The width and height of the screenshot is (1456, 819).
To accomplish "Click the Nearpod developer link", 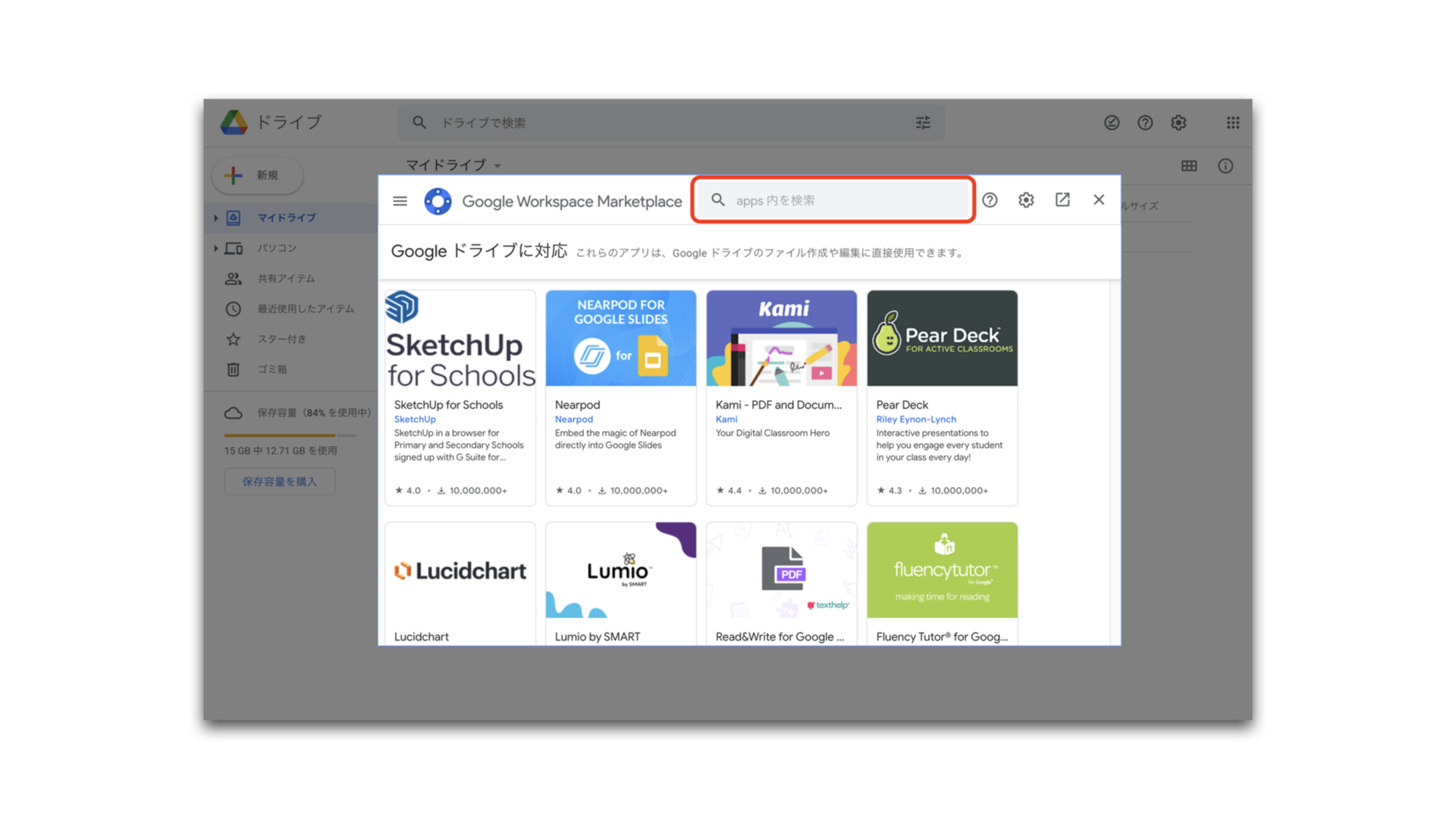I will click(574, 419).
